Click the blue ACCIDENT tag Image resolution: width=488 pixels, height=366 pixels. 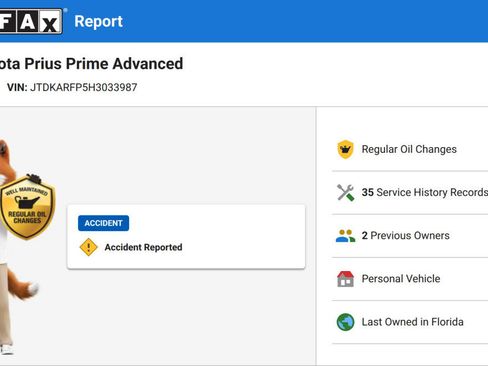pyautogui.click(x=103, y=223)
